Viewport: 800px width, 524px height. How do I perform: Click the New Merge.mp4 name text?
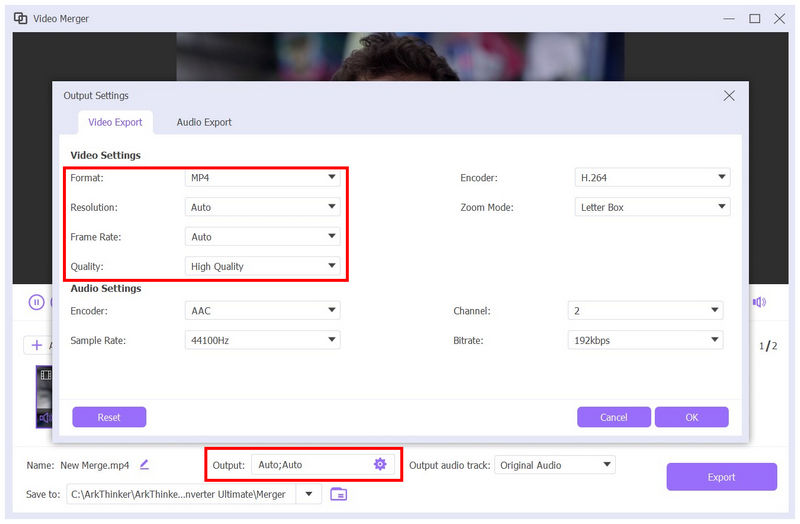click(x=95, y=465)
